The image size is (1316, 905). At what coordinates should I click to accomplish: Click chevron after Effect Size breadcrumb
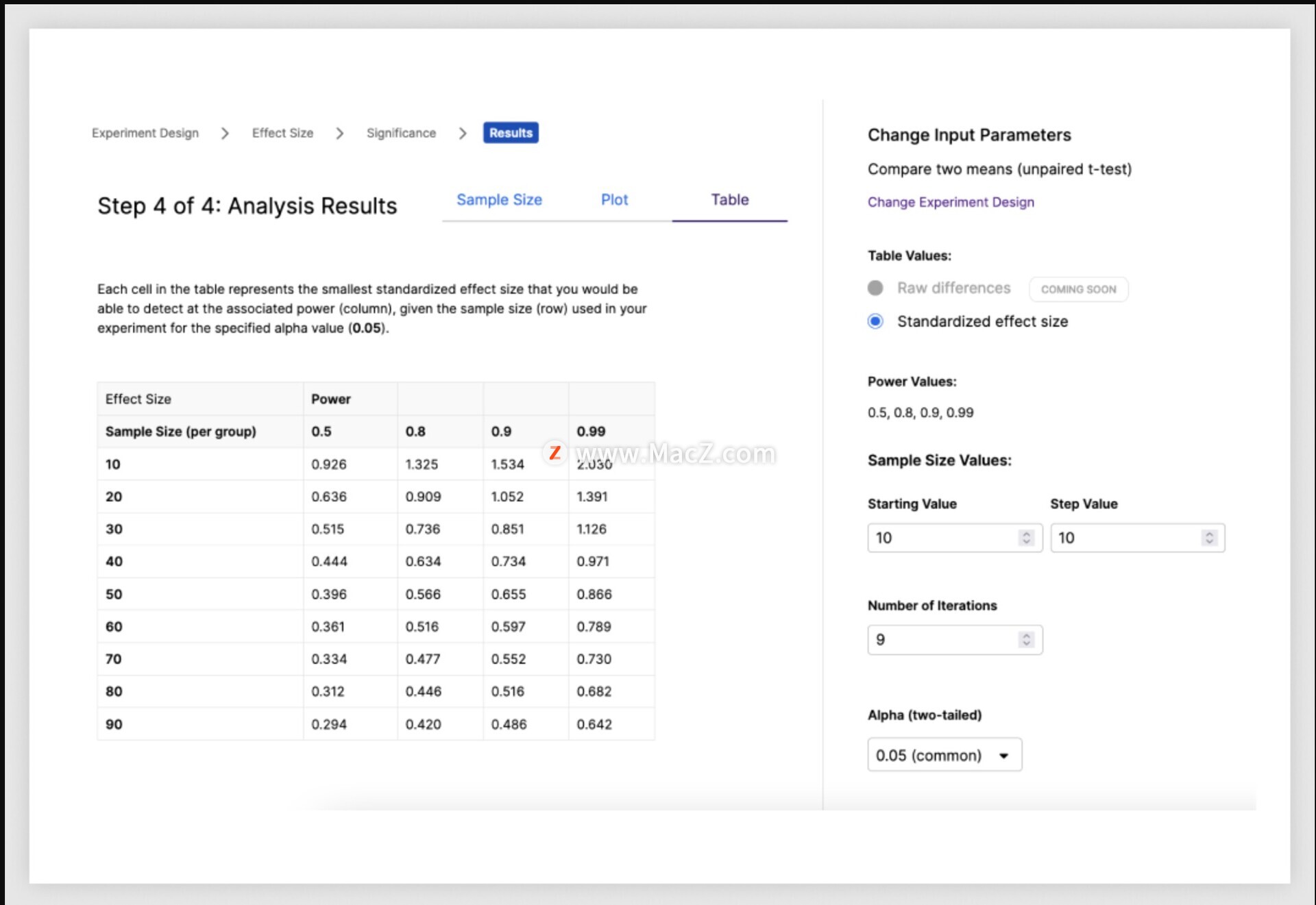point(339,133)
